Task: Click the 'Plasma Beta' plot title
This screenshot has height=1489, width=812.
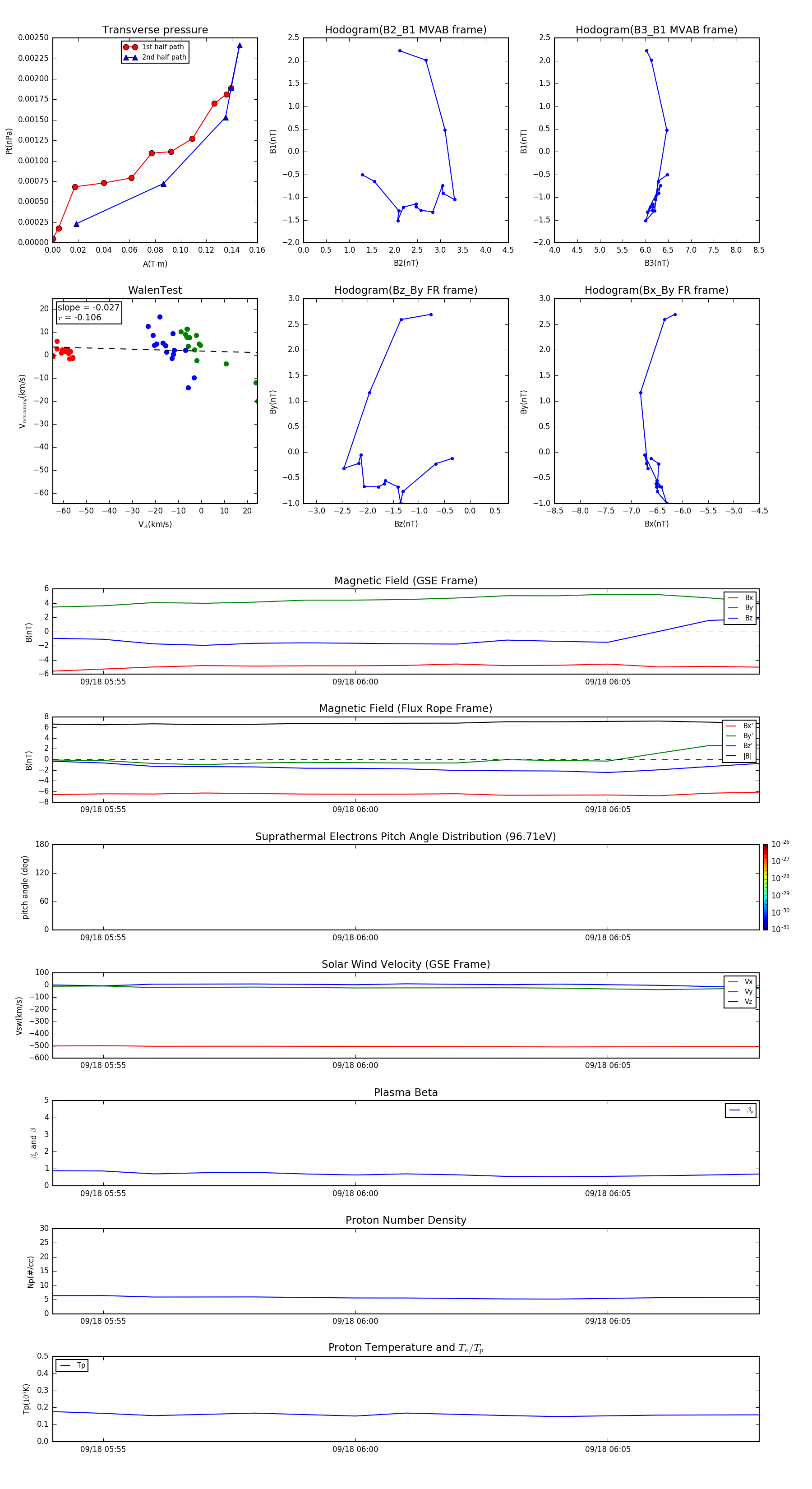Action: click(406, 1093)
